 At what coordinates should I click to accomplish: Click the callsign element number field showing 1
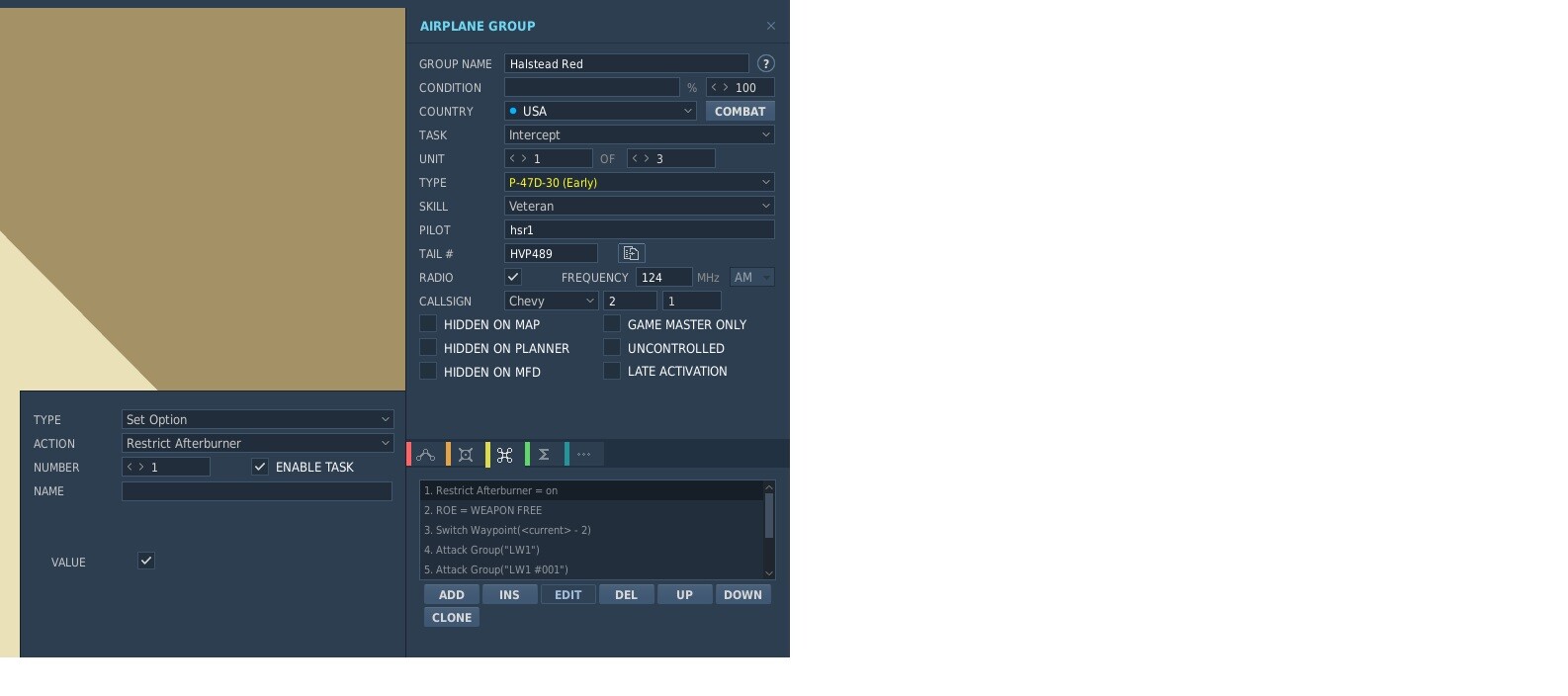[x=691, y=301]
